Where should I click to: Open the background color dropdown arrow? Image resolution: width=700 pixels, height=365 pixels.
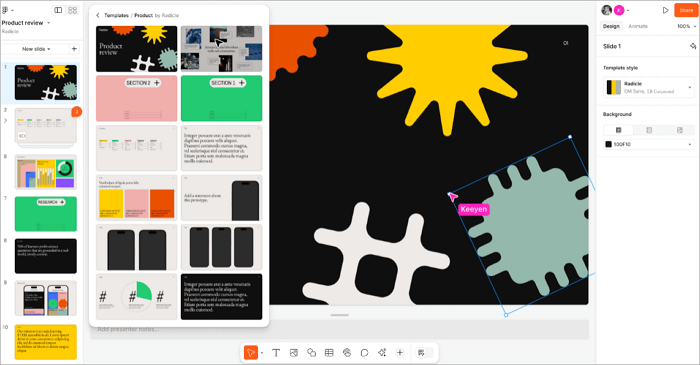click(x=689, y=144)
